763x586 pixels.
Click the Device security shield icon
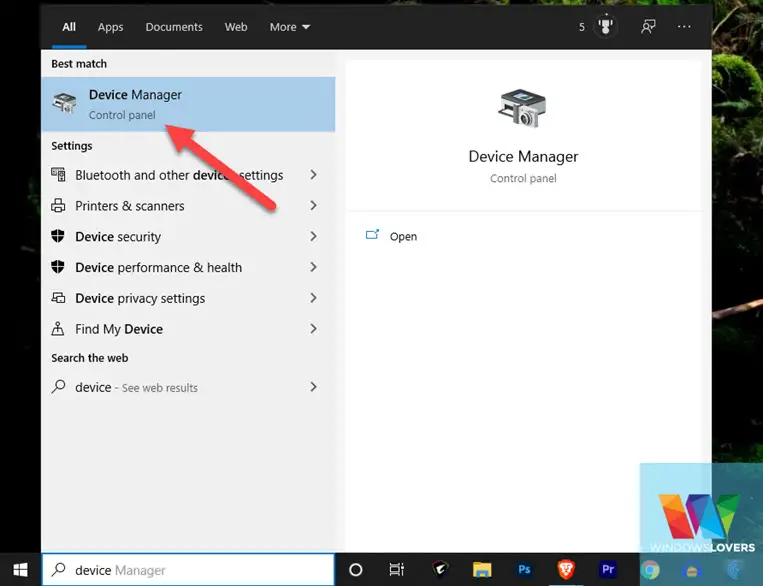[x=58, y=236]
